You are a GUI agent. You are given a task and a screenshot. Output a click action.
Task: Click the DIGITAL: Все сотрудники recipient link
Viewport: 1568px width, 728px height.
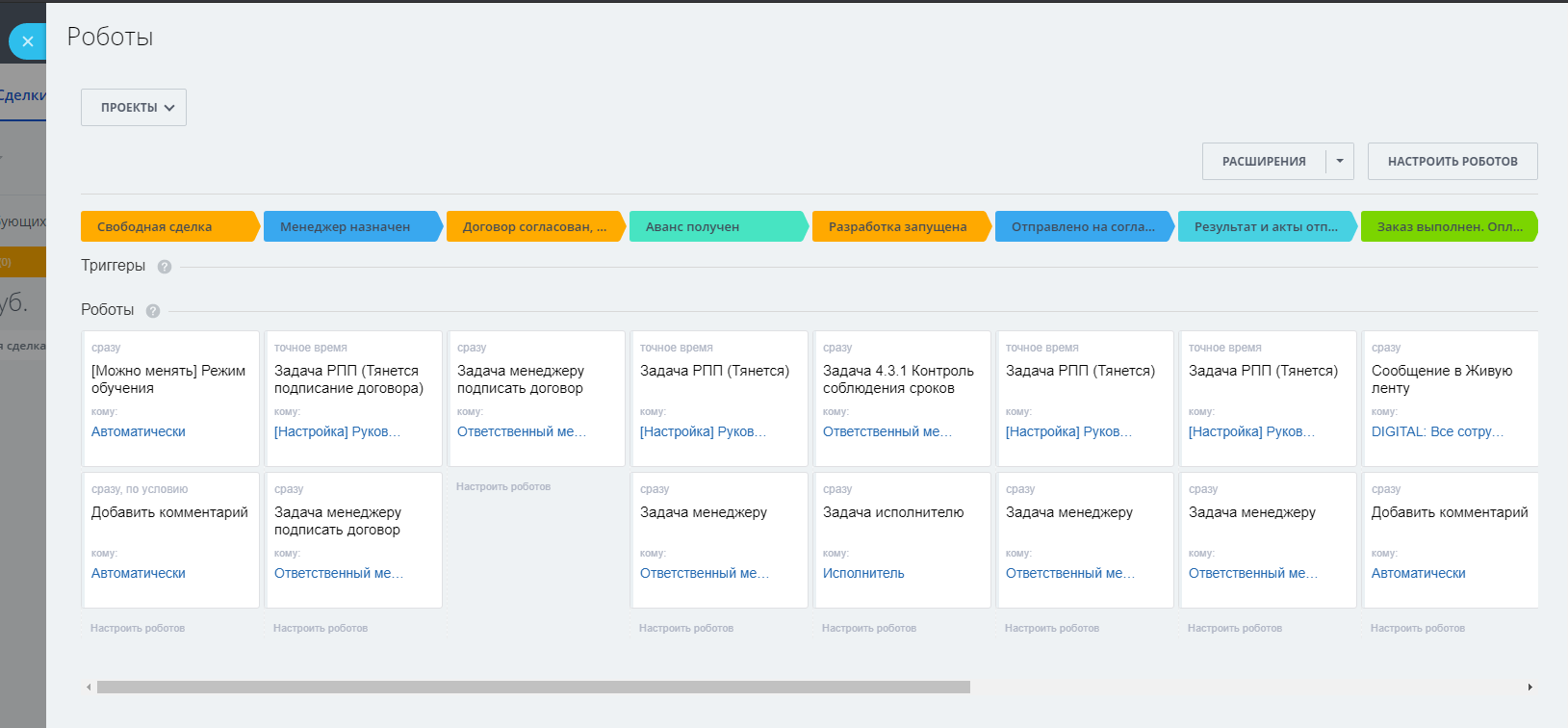tap(1437, 431)
